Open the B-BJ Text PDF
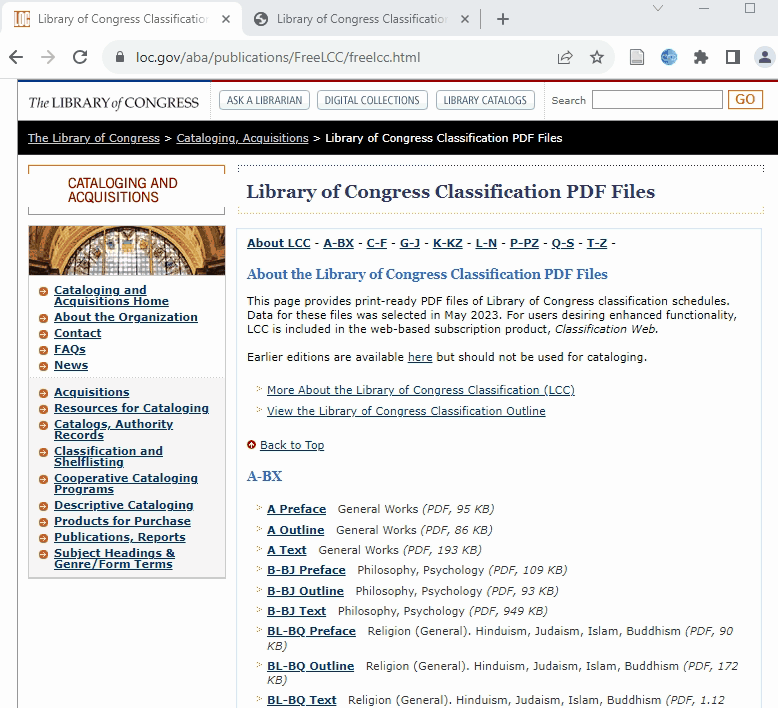The width and height of the screenshot is (778, 708). click(296, 611)
